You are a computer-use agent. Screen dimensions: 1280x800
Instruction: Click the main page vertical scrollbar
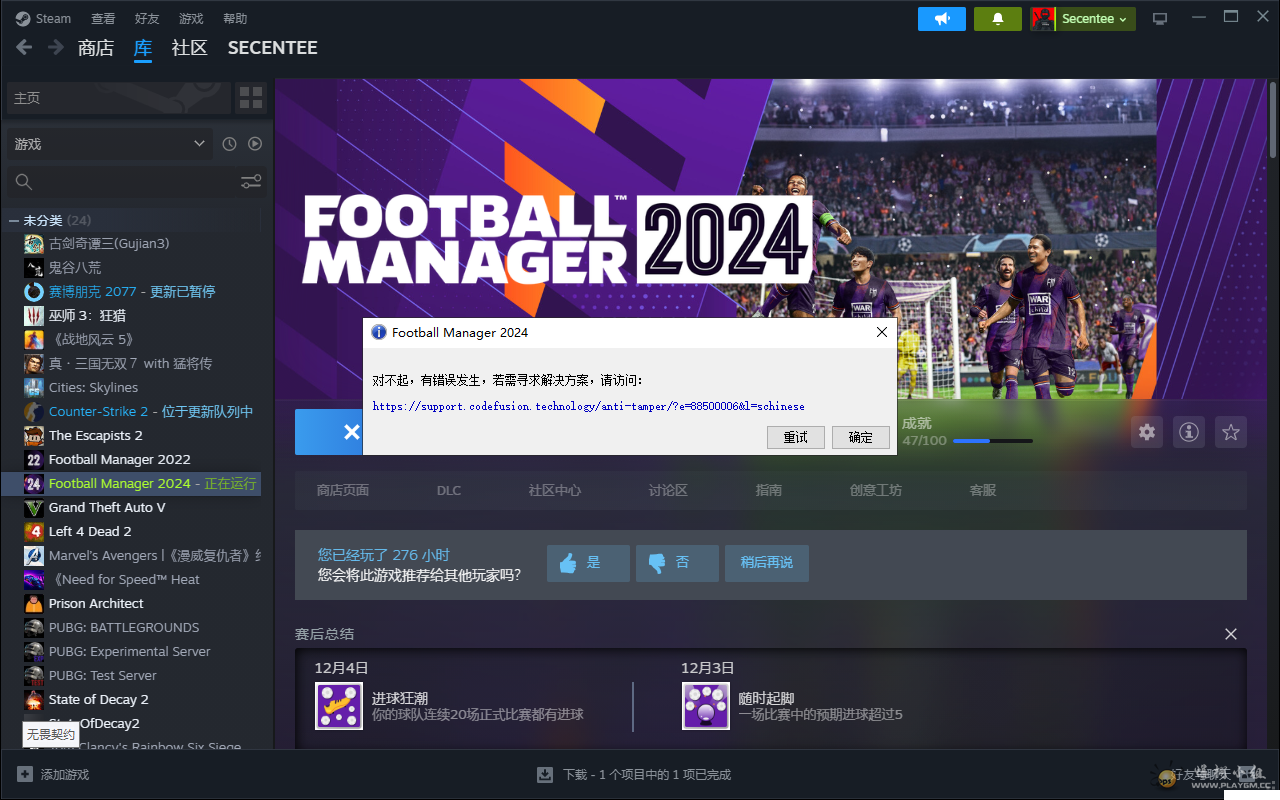pos(1274,118)
